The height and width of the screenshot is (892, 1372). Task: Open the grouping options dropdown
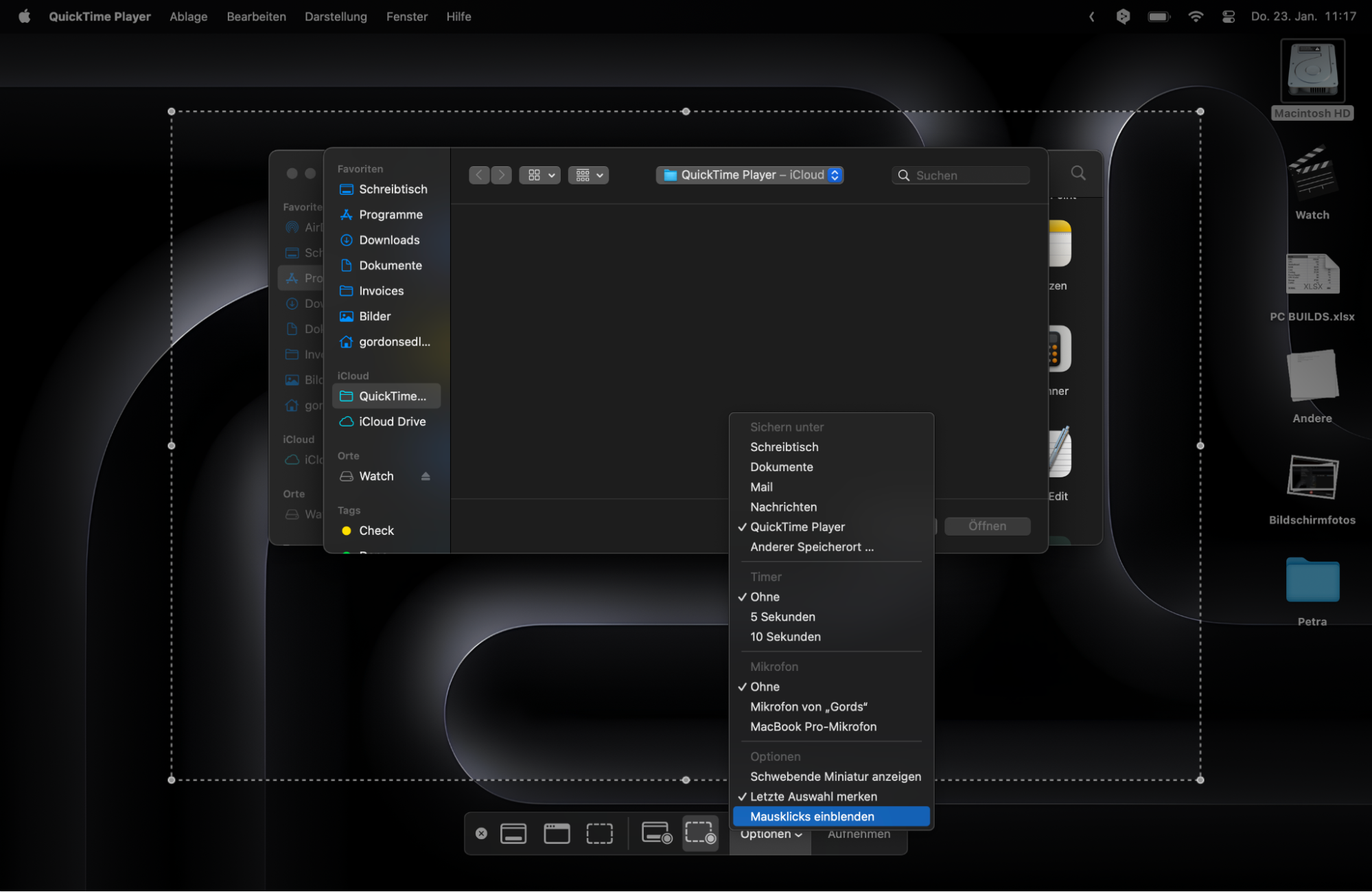(588, 175)
